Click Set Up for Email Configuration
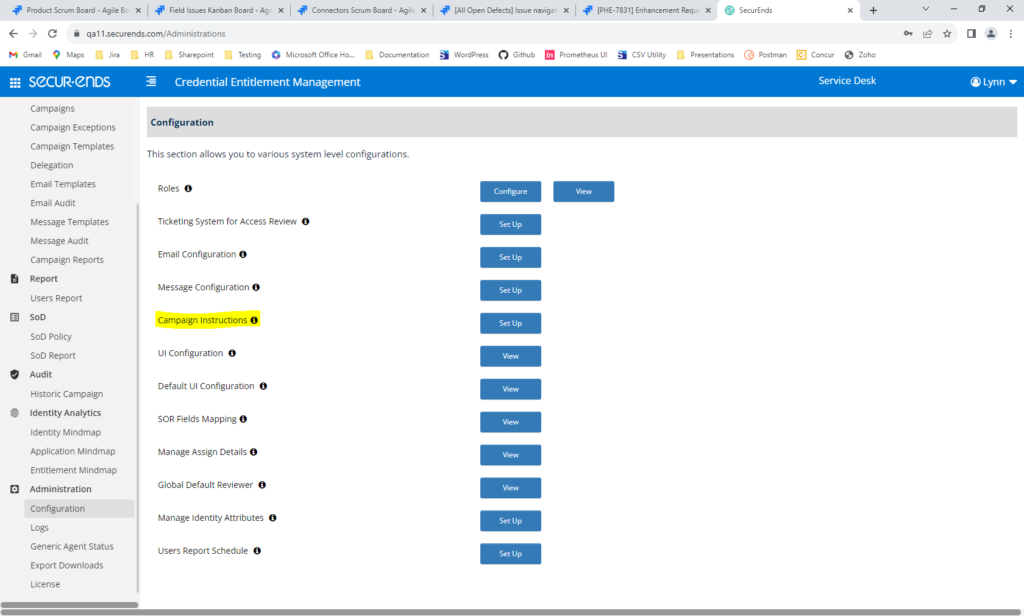1024x616 pixels. tap(511, 257)
